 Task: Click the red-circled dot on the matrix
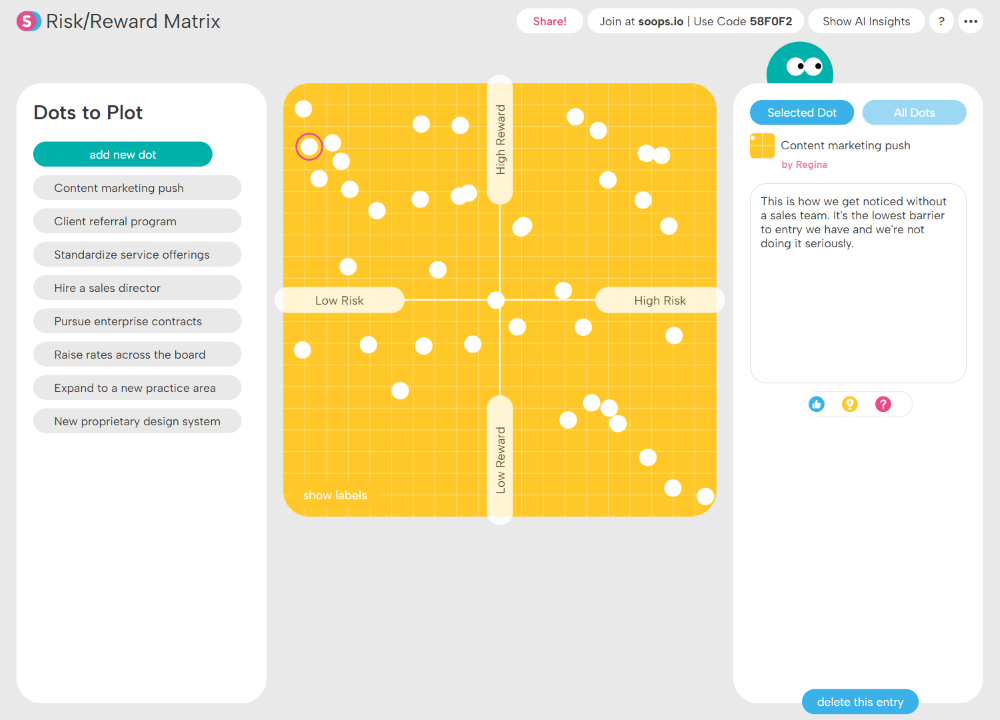[x=309, y=147]
